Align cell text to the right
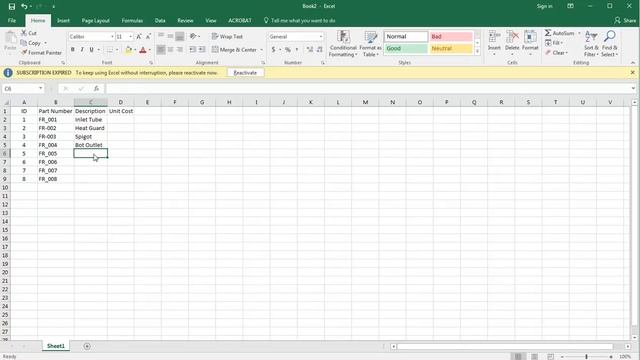Viewport: 640px width, 360px height. pos(180,49)
